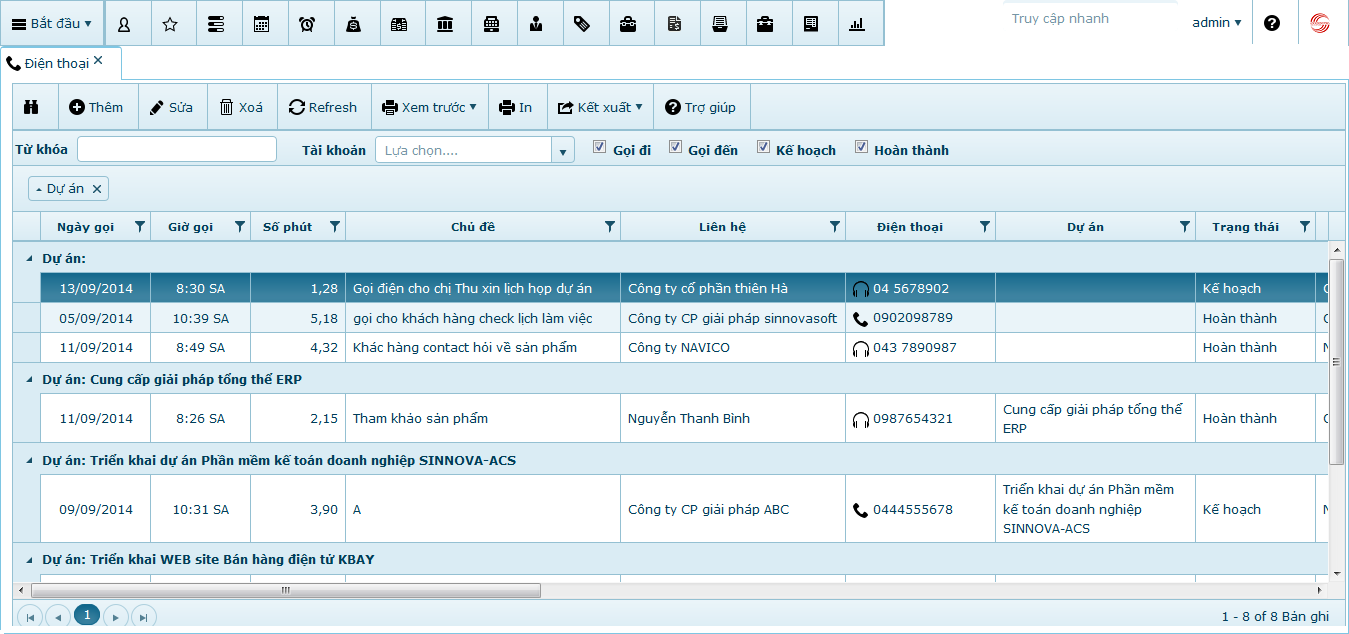Open the star favorites icon in top toolbar
1349x634 pixels.
pos(170,24)
